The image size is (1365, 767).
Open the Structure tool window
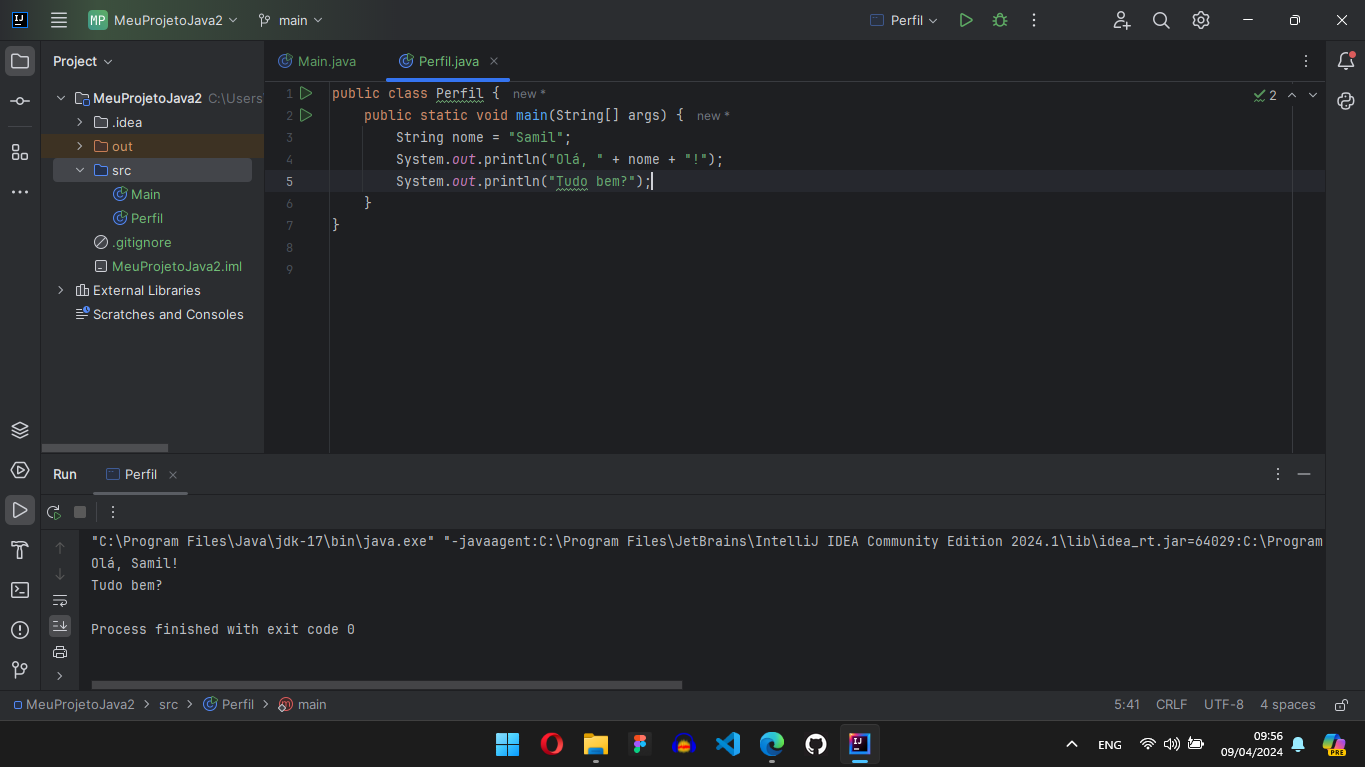[x=20, y=152]
